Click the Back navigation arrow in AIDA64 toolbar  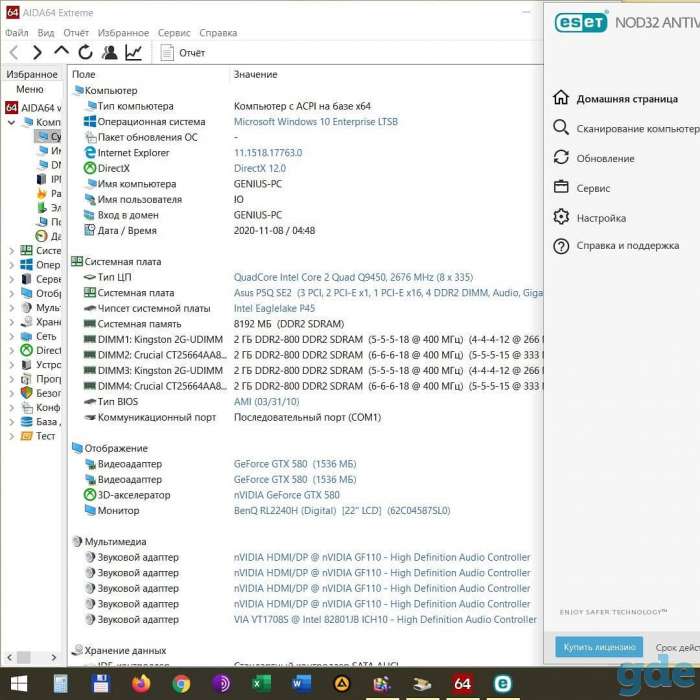(14, 53)
